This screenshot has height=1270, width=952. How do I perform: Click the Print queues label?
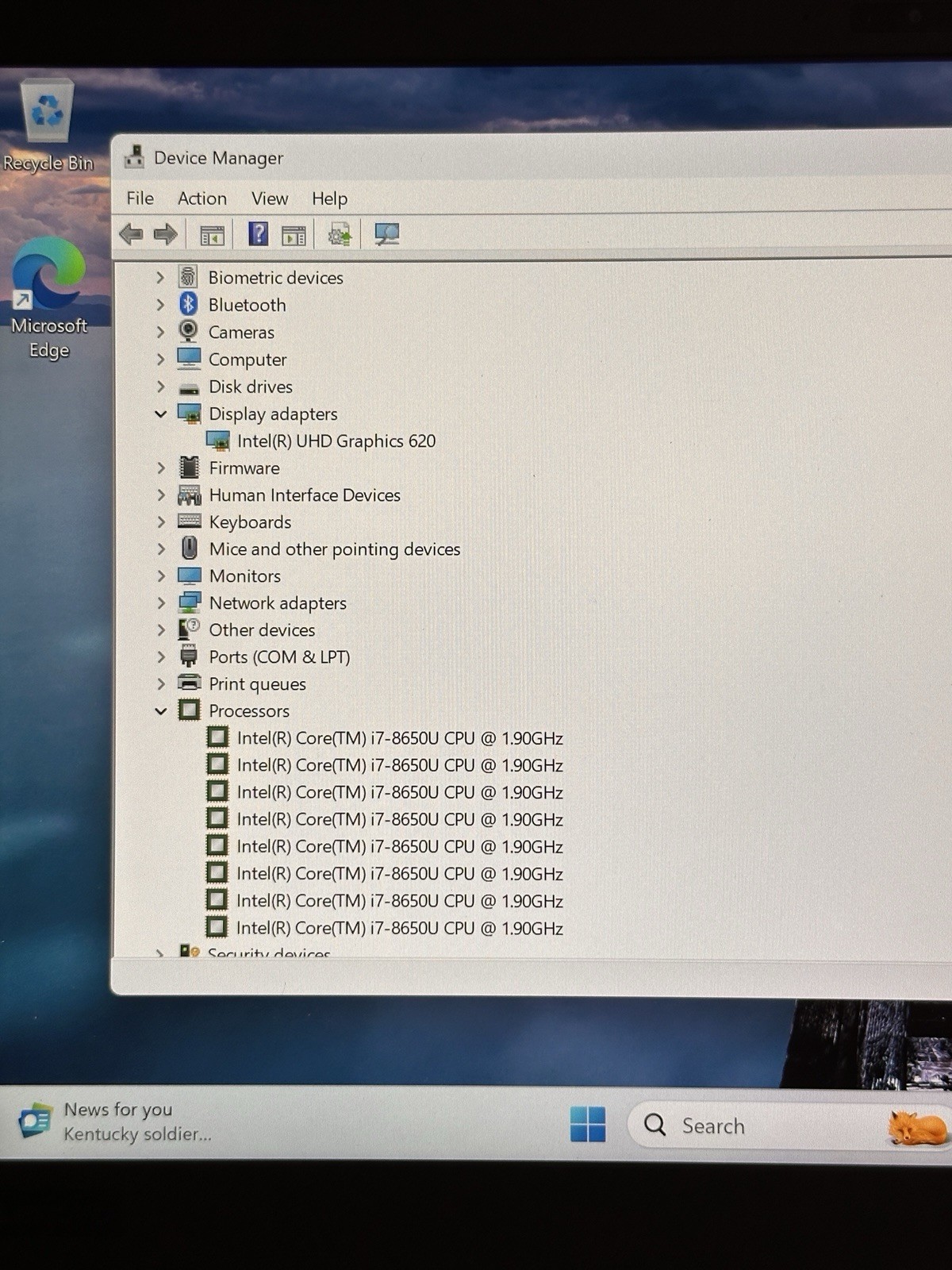pyautogui.click(x=257, y=684)
